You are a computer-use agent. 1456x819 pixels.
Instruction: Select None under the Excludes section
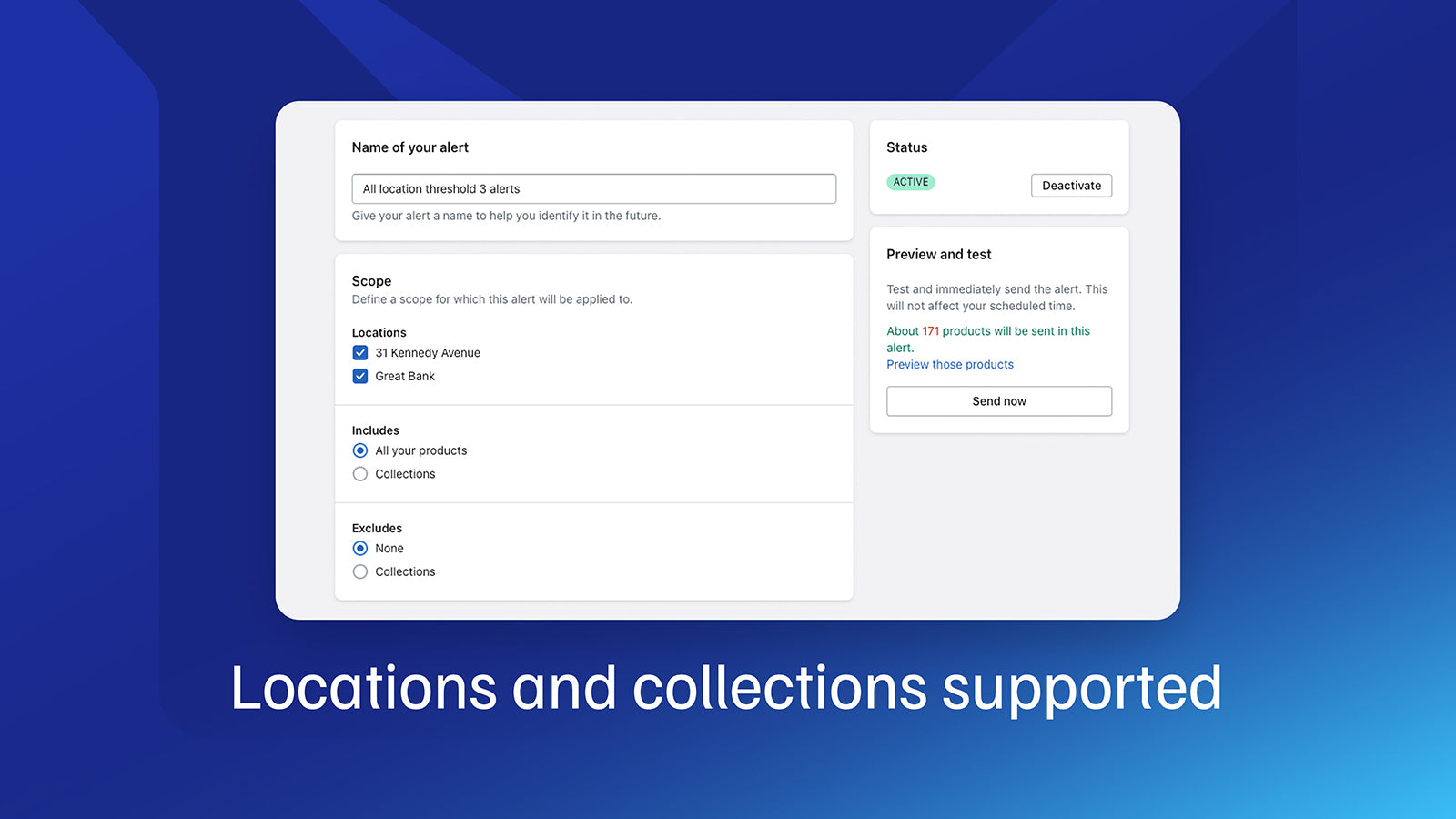point(360,548)
